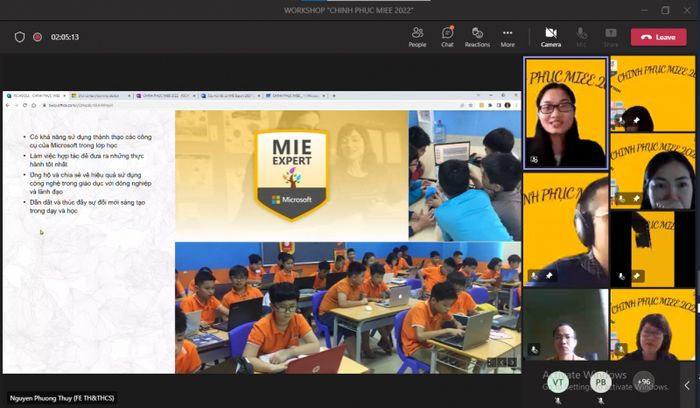Click the chevron arrow beside participant avatars
Image resolution: width=700 pixels, height=408 pixels.
click(x=687, y=385)
